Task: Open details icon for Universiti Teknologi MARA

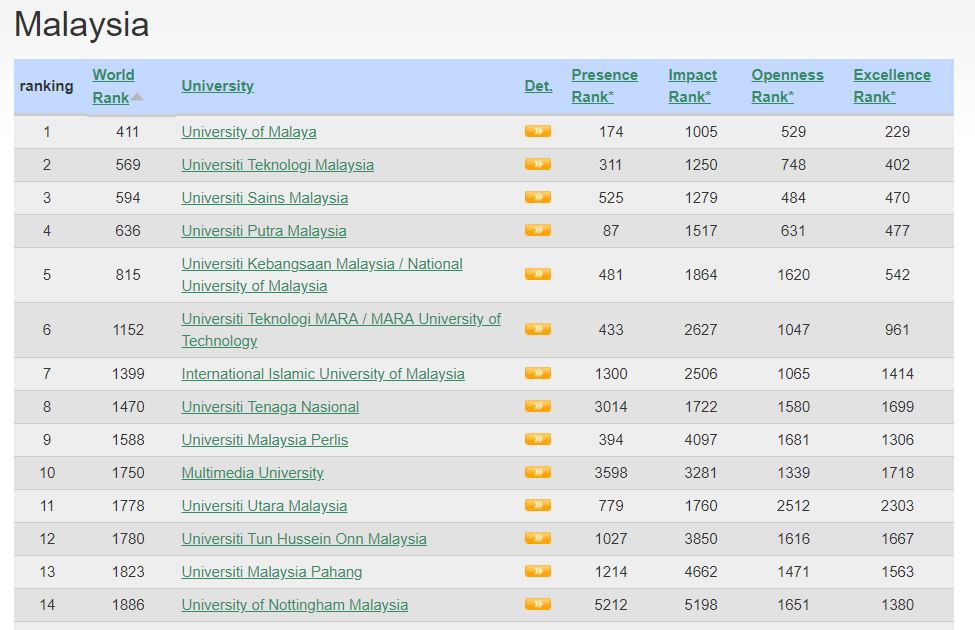Action: 538,329
